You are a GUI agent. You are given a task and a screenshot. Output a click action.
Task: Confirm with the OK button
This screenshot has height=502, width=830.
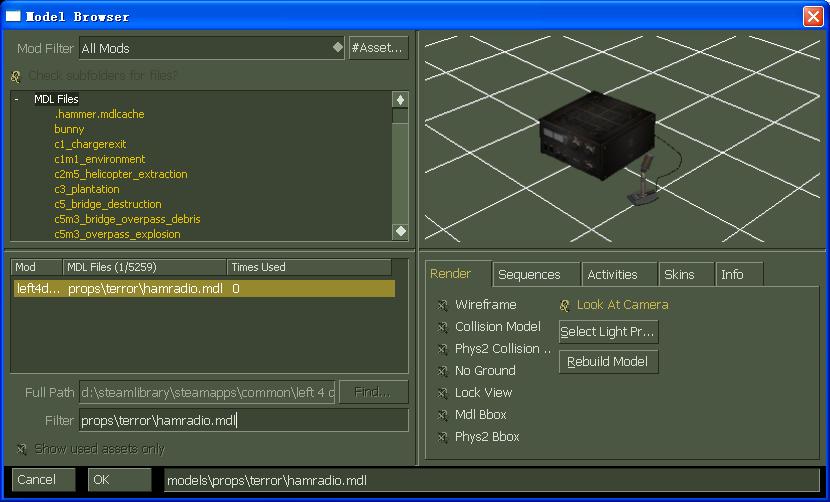coord(119,480)
